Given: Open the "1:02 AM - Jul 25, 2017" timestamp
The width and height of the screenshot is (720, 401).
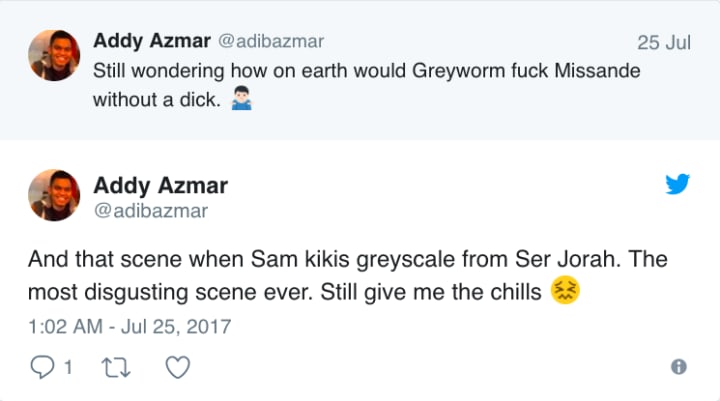Looking at the screenshot, I should (x=129, y=326).
